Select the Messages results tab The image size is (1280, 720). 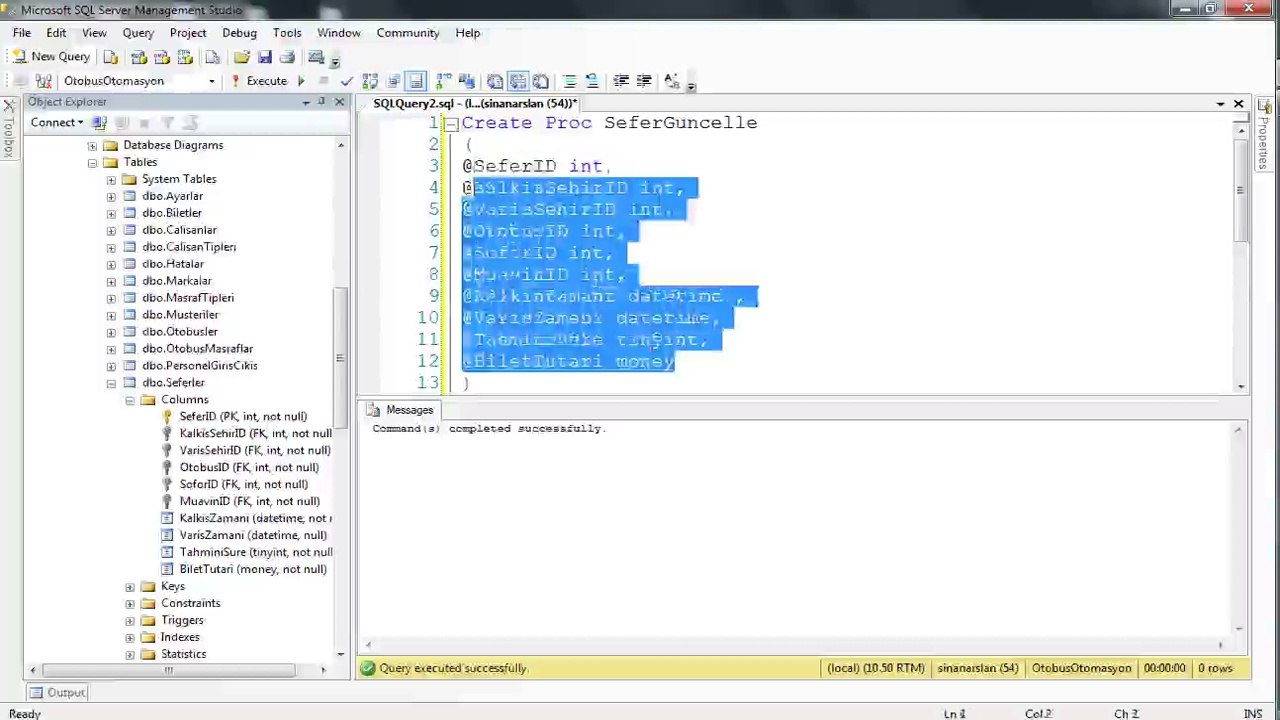click(x=400, y=410)
